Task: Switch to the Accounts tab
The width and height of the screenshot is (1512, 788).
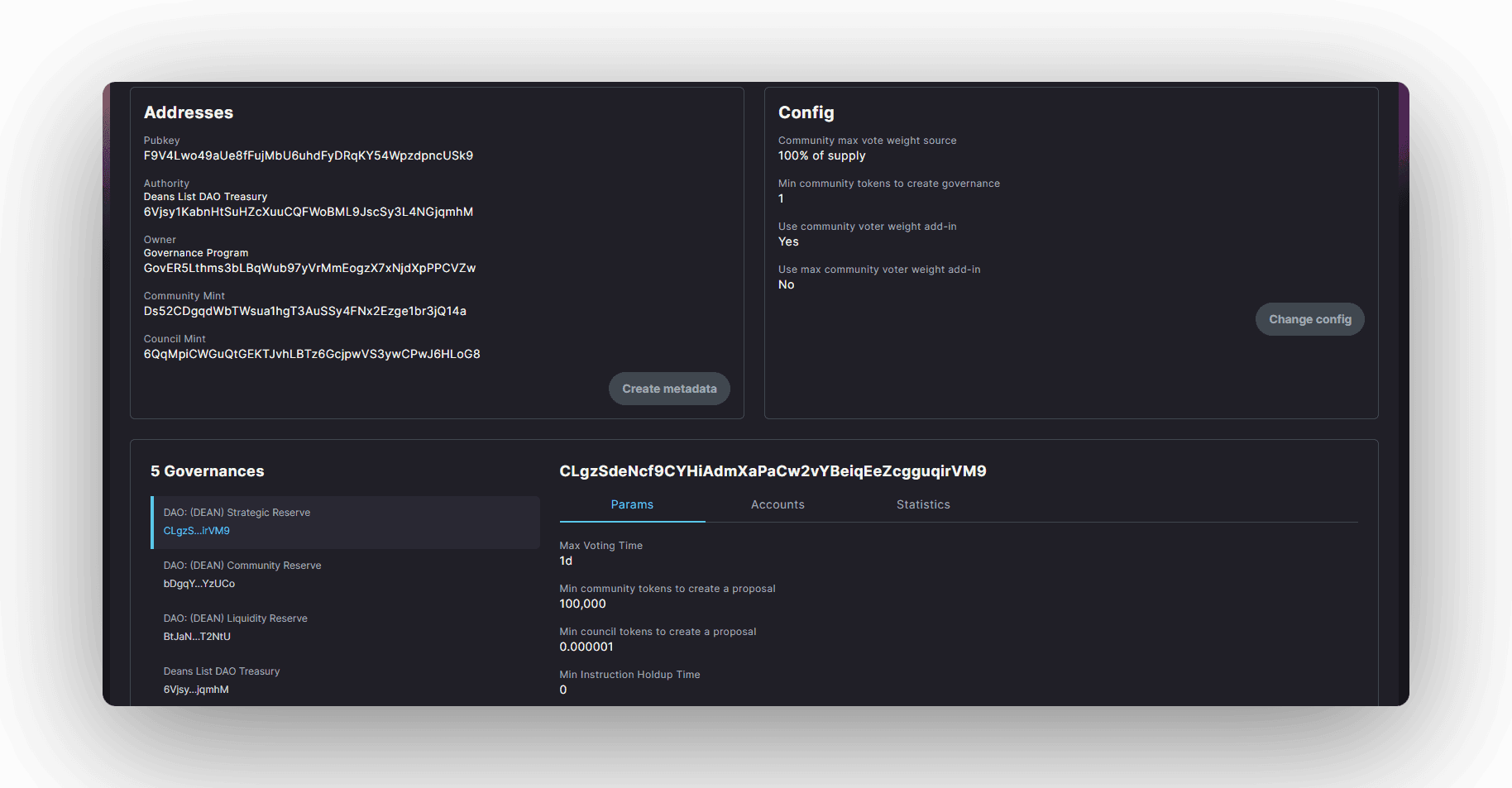Action: pos(778,504)
